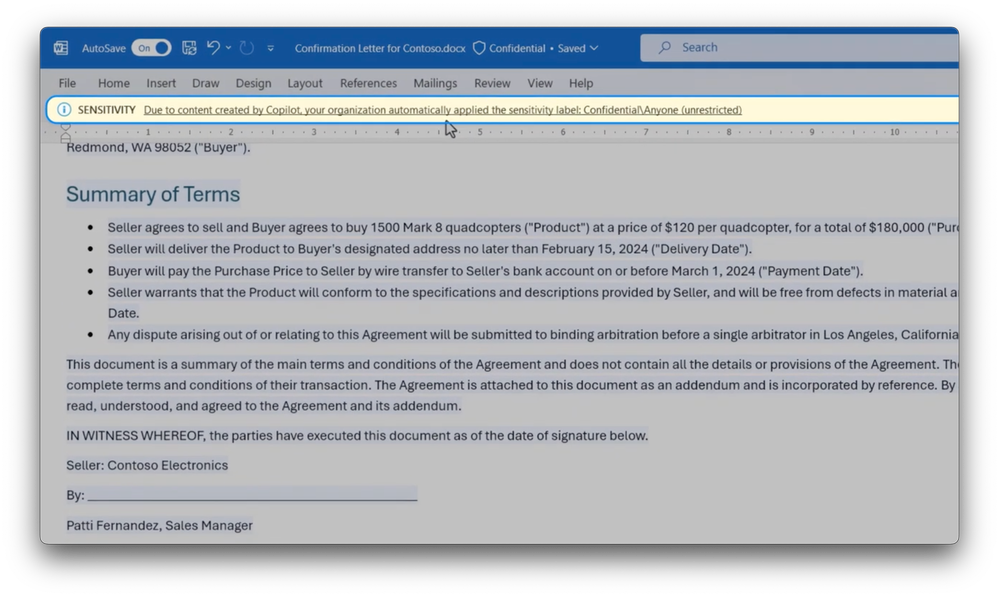This screenshot has width=999, height=597.
Task: Open the References tab
Action: (368, 83)
